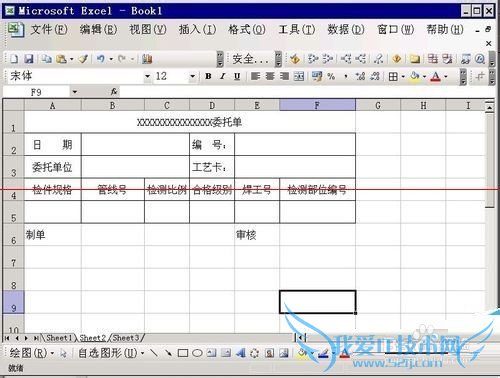Viewport: 500px width, 378px height.
Task: Apply currency style format
Action: click(317, 76)
